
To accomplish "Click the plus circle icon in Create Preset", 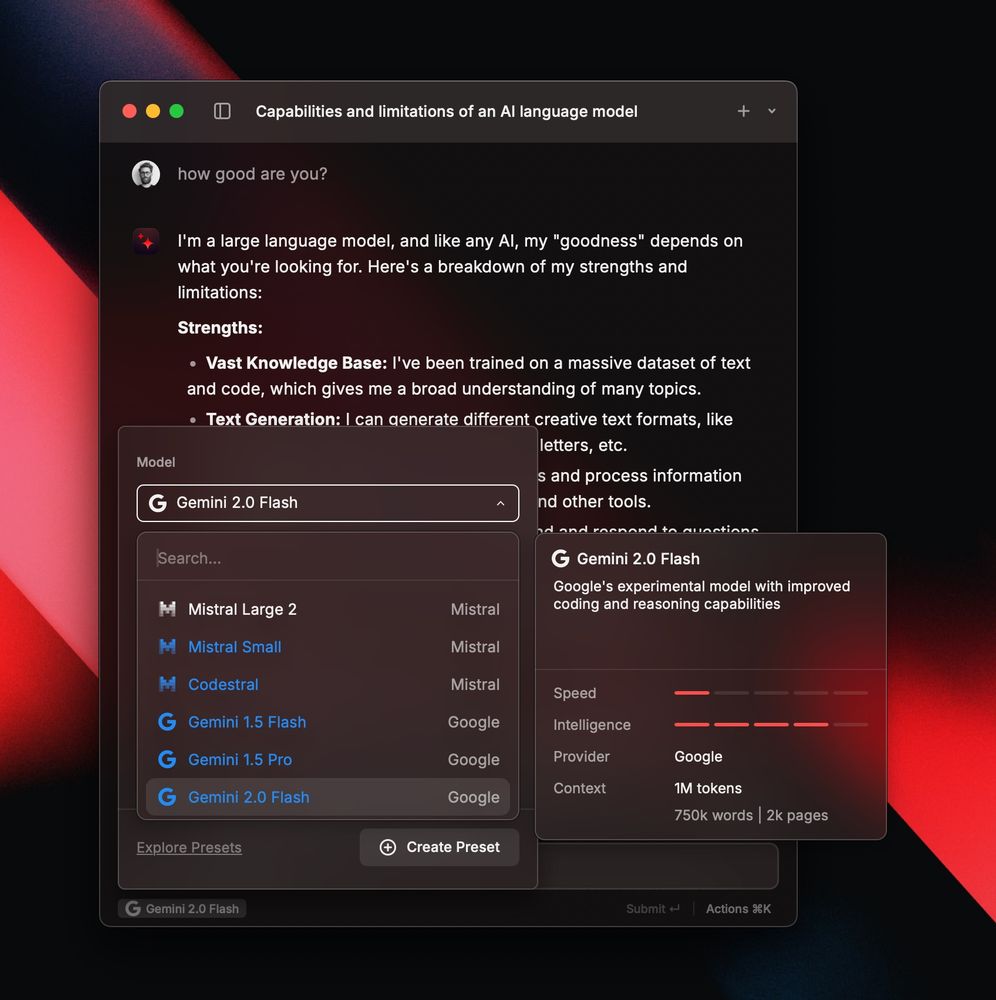I will [388, 848].
